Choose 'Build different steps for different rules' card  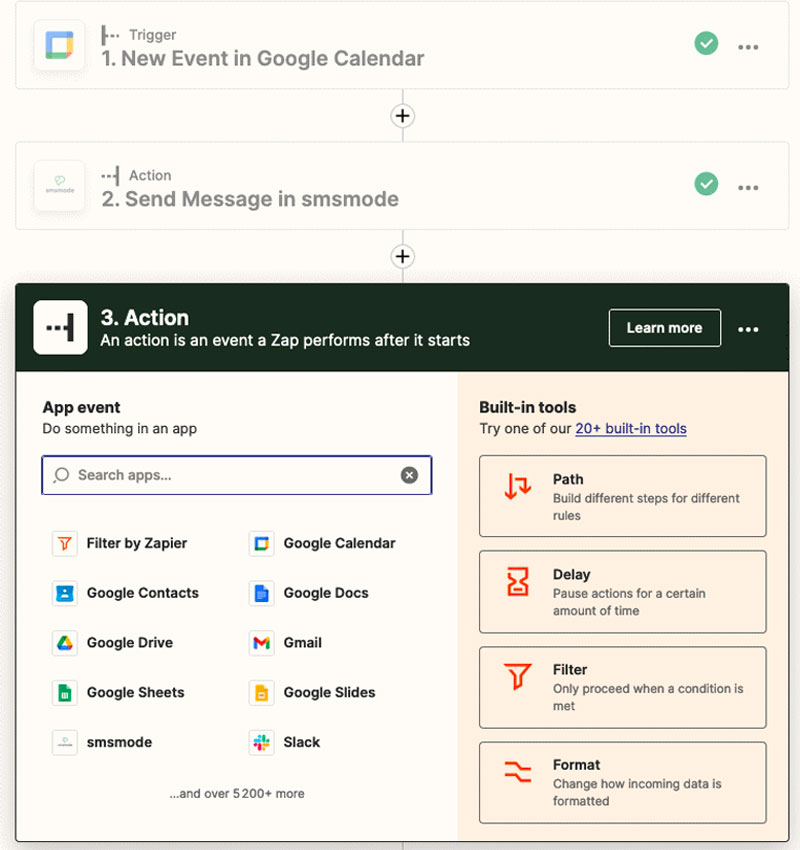click(x=623, y=496)
